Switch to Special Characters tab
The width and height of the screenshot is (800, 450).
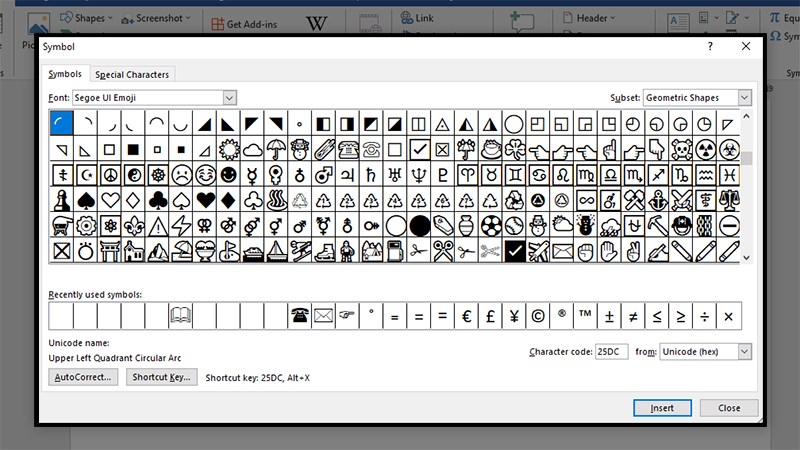(x=132, y=74)
